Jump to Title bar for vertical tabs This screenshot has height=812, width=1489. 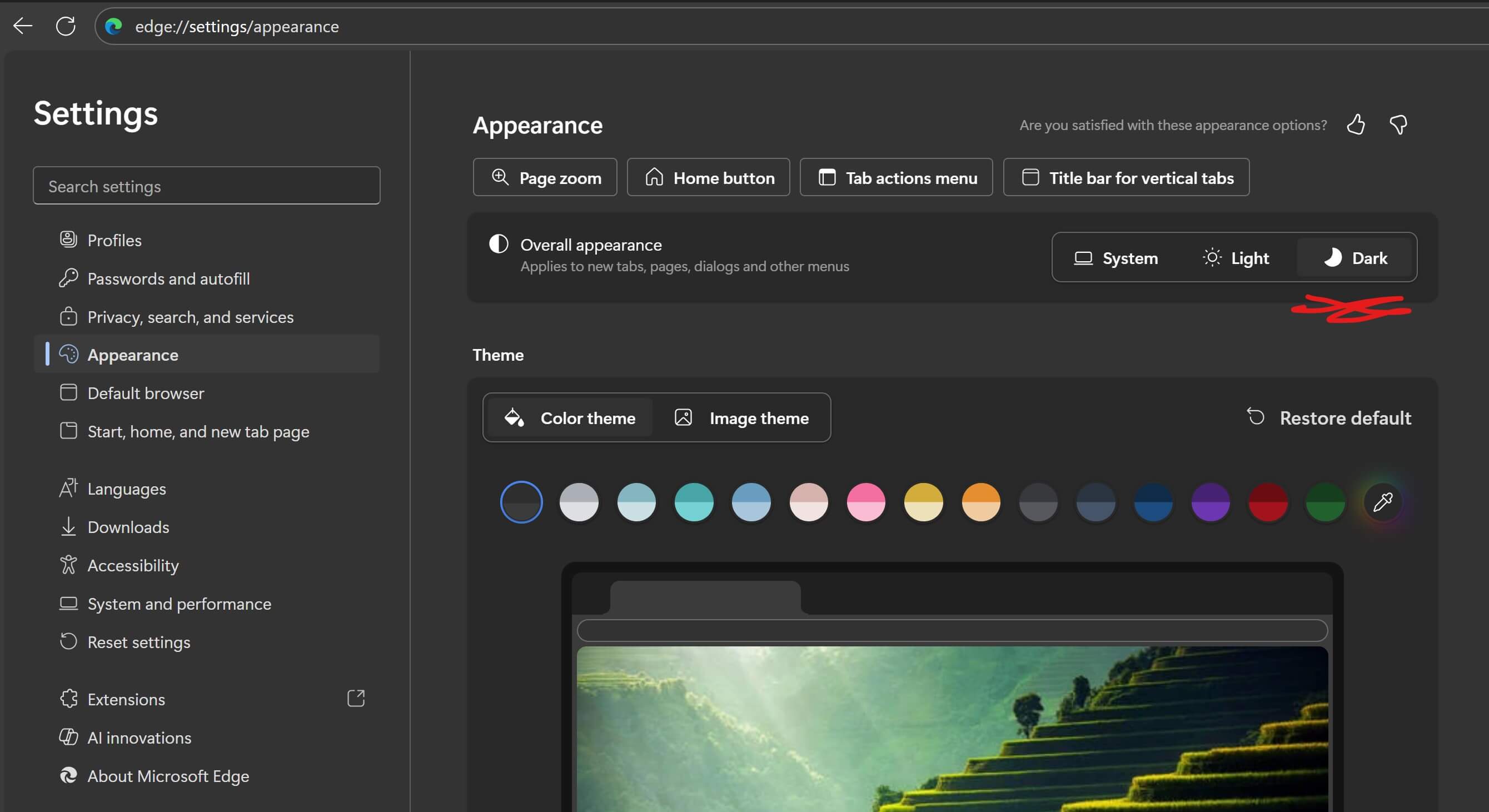point(1126,177)
